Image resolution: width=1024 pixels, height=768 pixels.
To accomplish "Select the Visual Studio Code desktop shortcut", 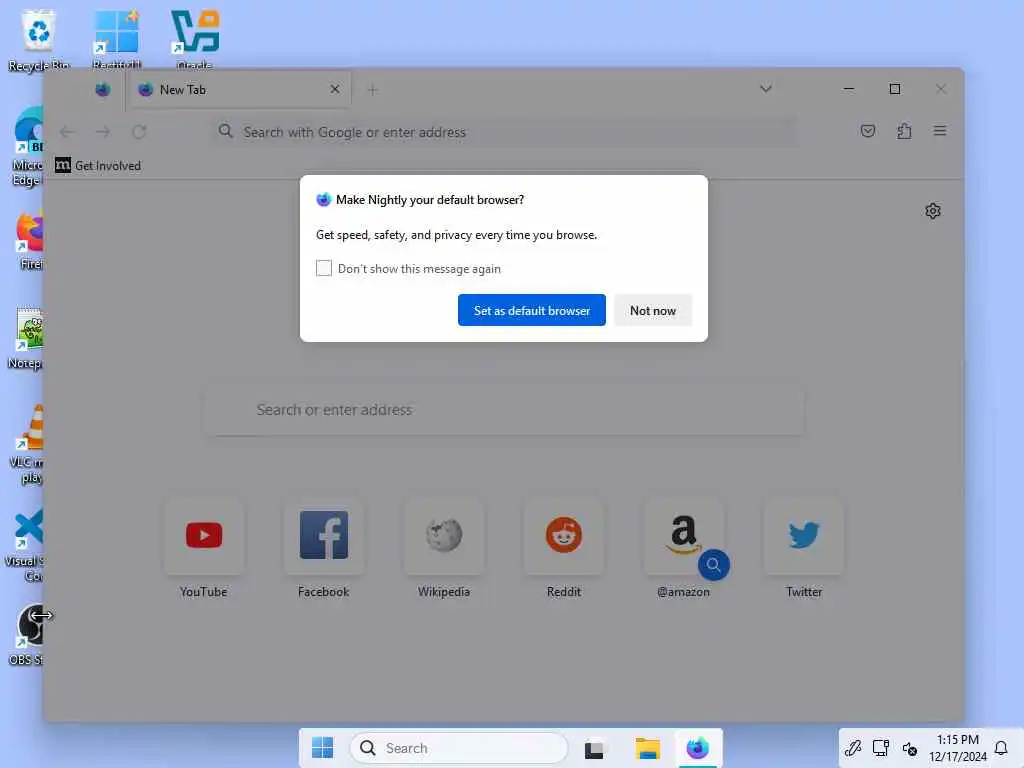I will tap(26, 545).
